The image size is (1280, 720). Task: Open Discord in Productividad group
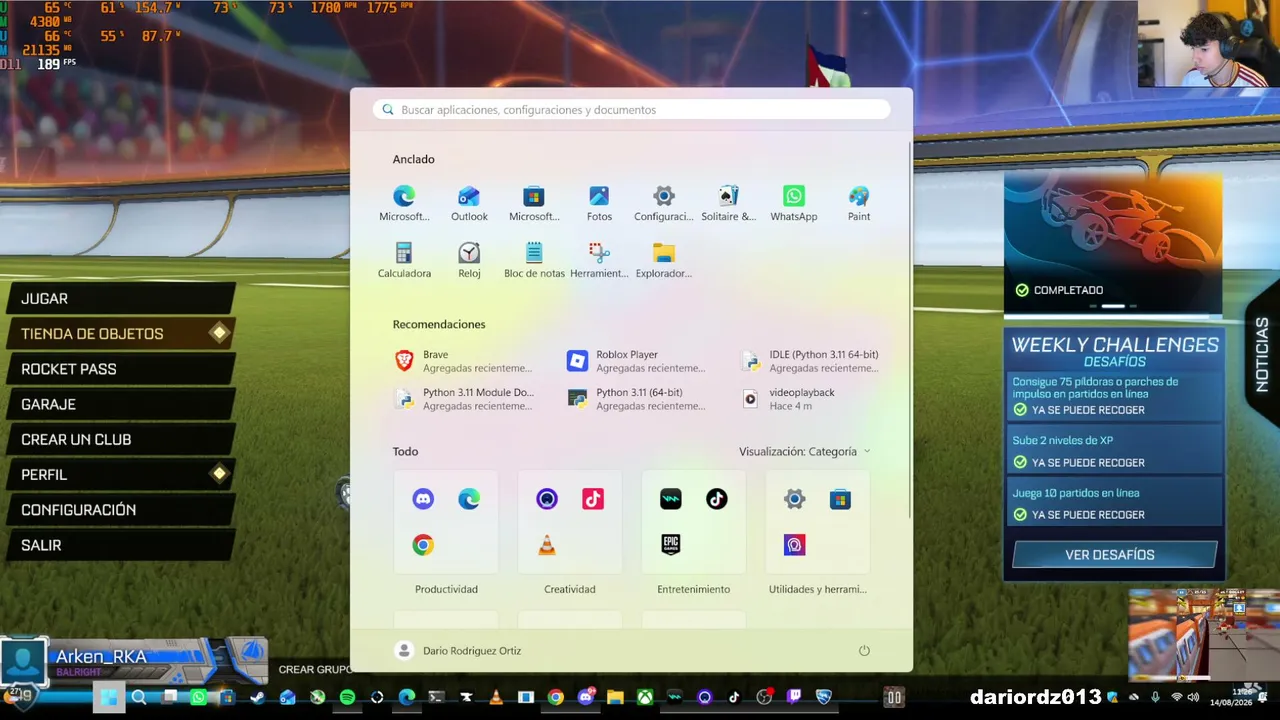423,499
